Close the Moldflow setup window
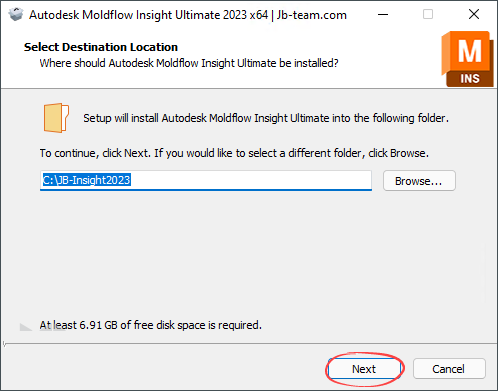This screenshot has width=498, height=391. point(474,14)
